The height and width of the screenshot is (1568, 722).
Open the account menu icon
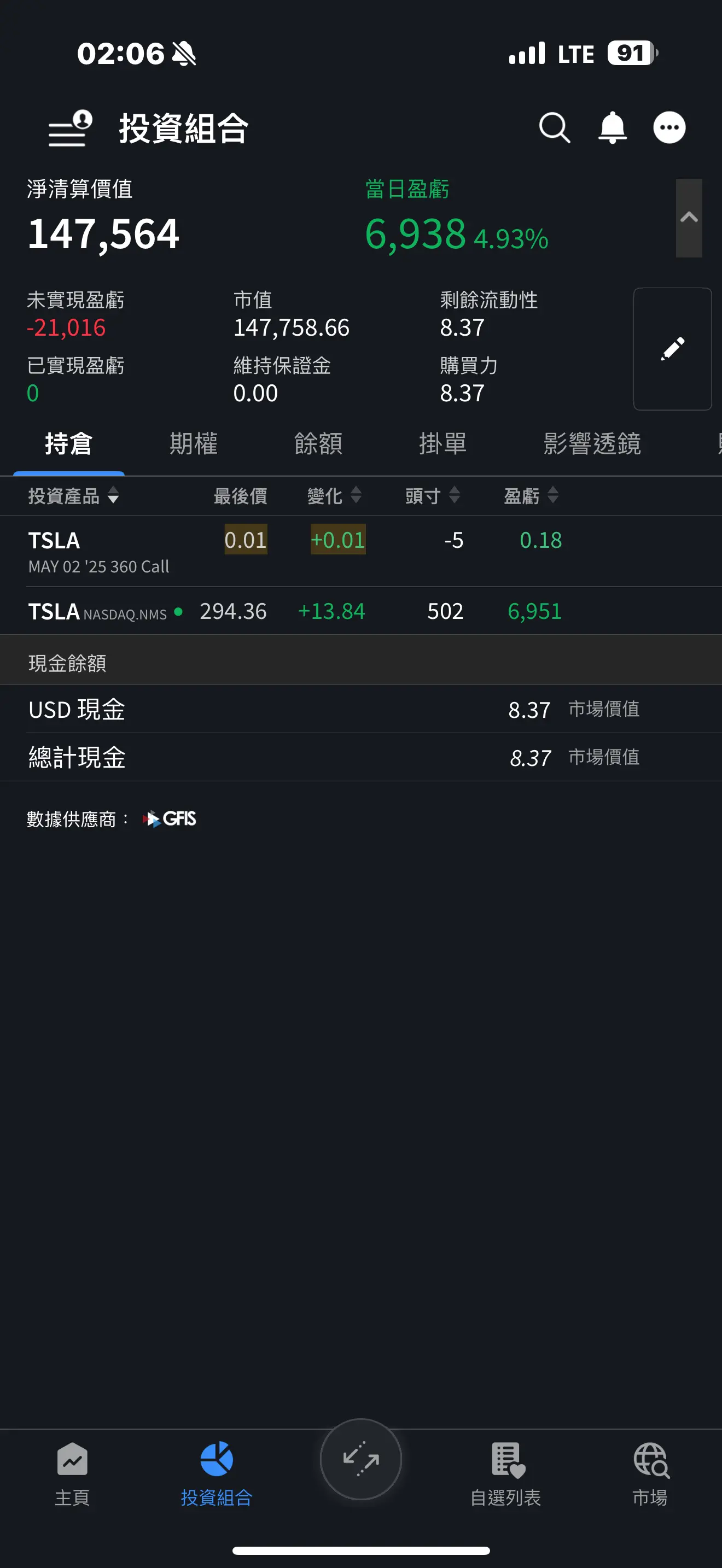point(71,128)
